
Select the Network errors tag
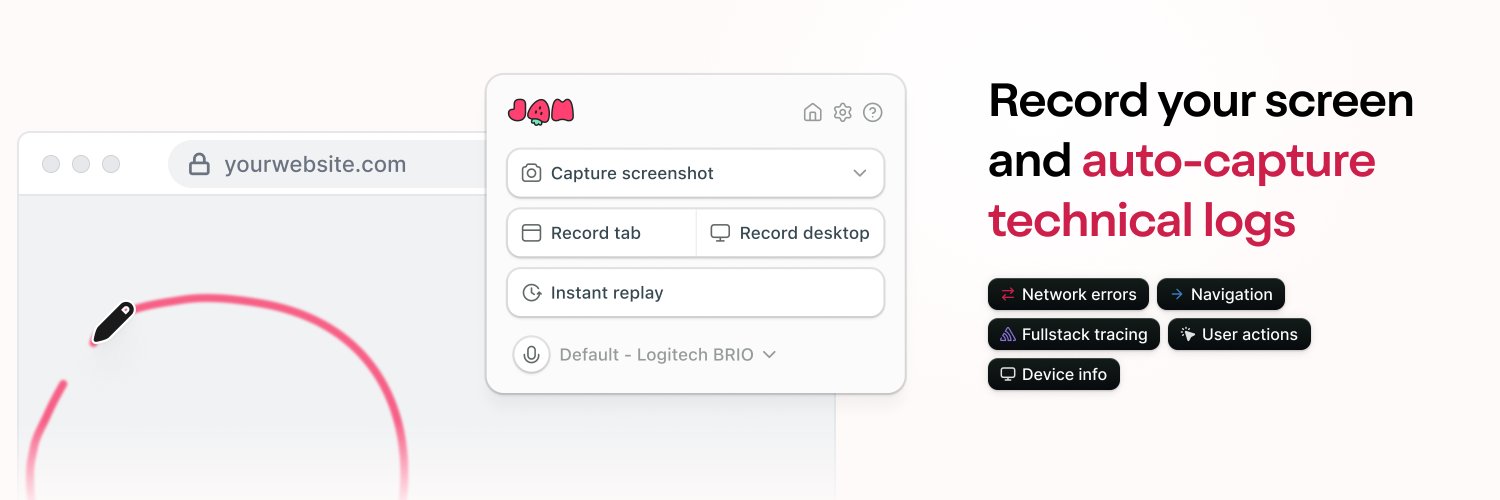1068,294
